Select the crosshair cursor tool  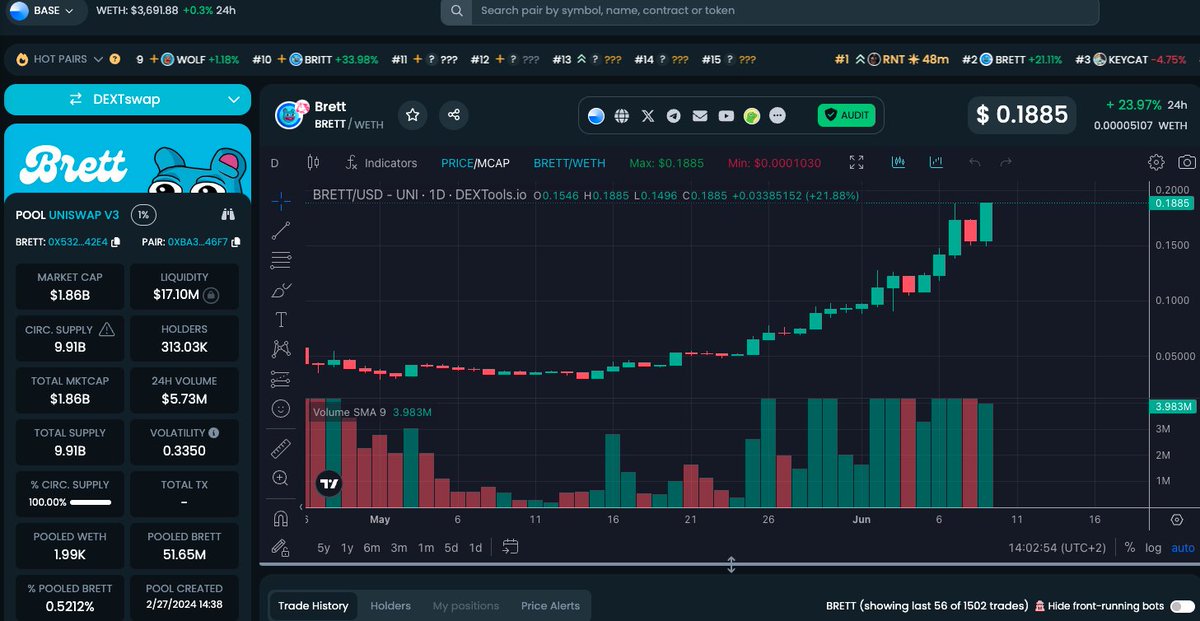281,200
